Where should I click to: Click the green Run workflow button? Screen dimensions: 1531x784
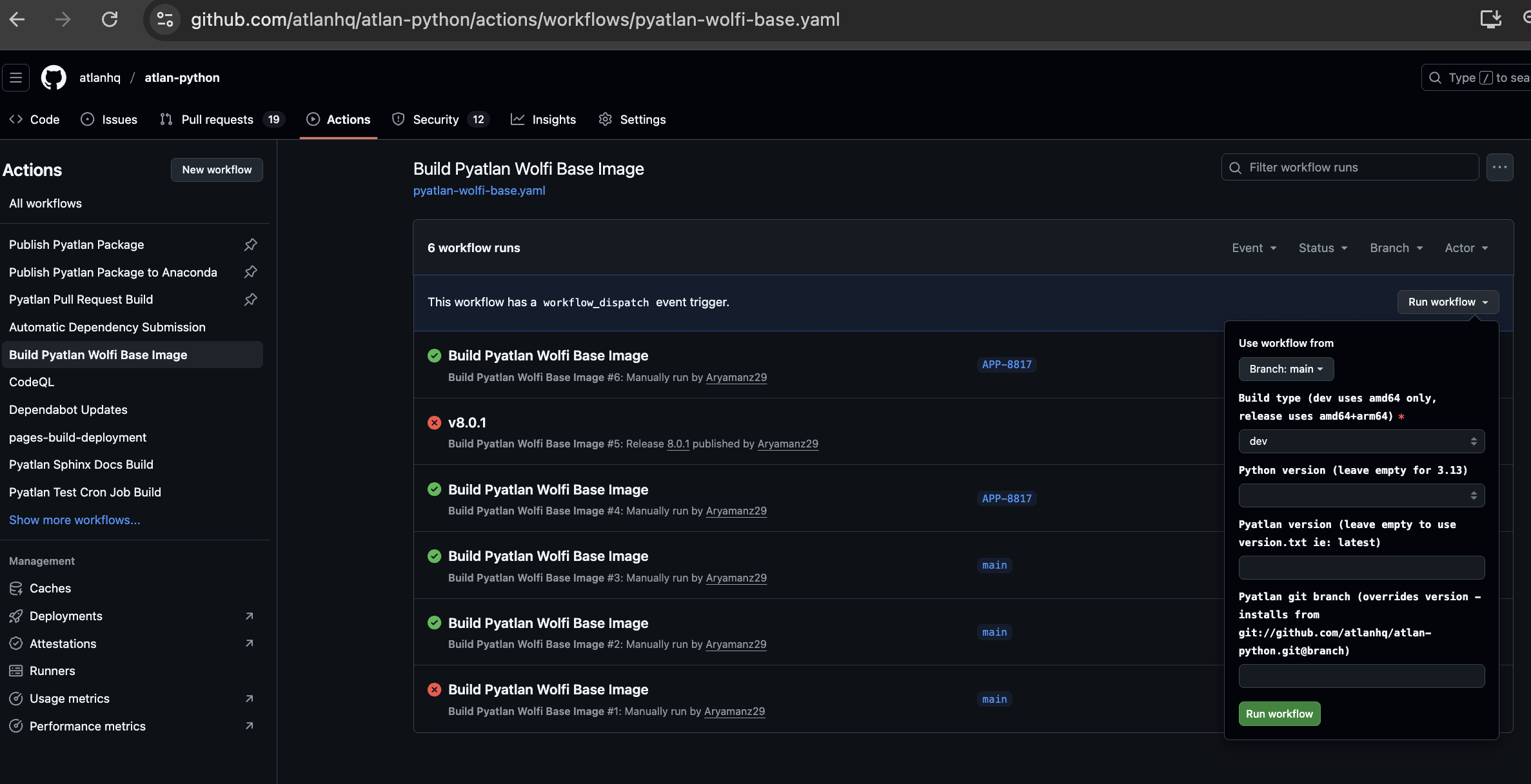(1279, 714)
